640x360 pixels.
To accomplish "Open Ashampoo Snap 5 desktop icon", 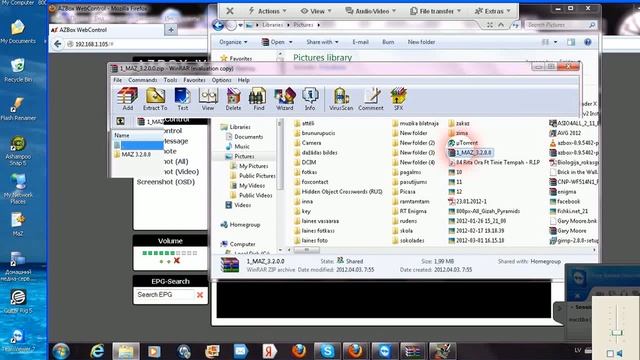I will [18, 150].
